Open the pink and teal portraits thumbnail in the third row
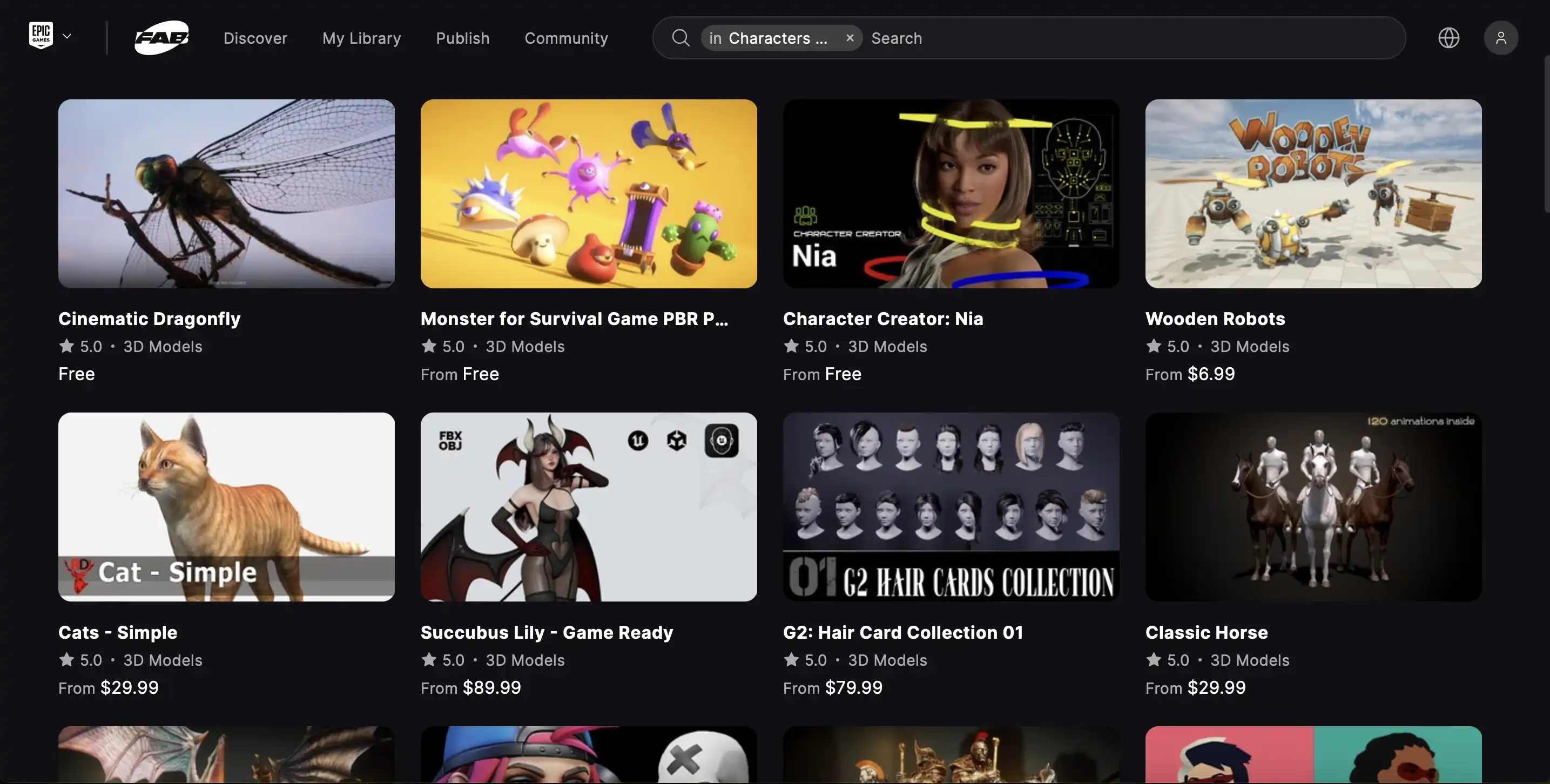This screenshot has height=784, width=1550. click(1313, 754)
